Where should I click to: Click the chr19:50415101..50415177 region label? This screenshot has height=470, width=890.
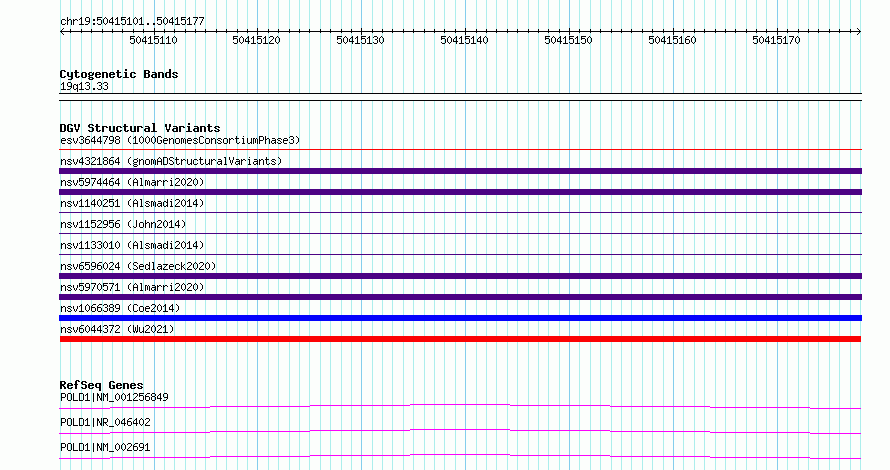(x=132, y=21)
